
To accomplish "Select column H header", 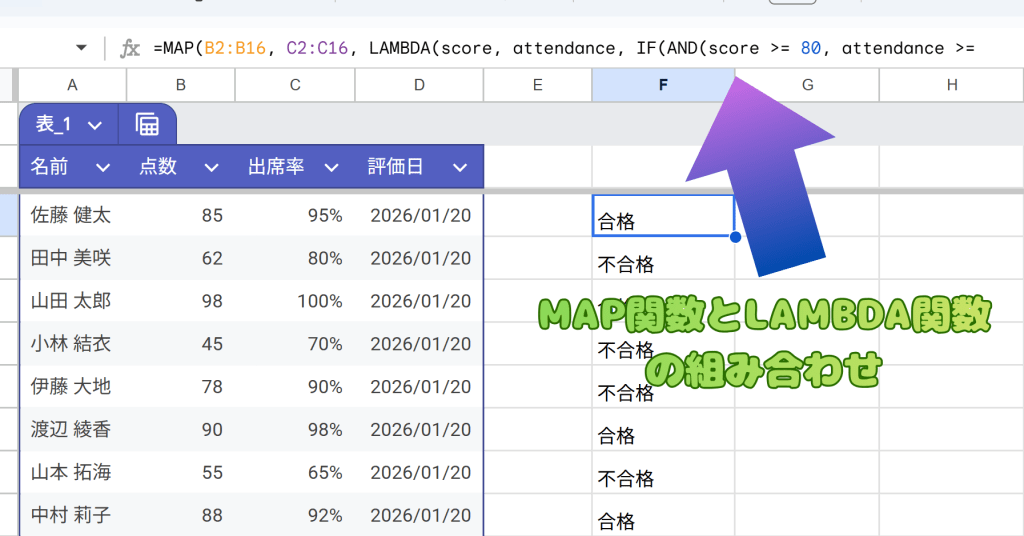I will 952,85.
